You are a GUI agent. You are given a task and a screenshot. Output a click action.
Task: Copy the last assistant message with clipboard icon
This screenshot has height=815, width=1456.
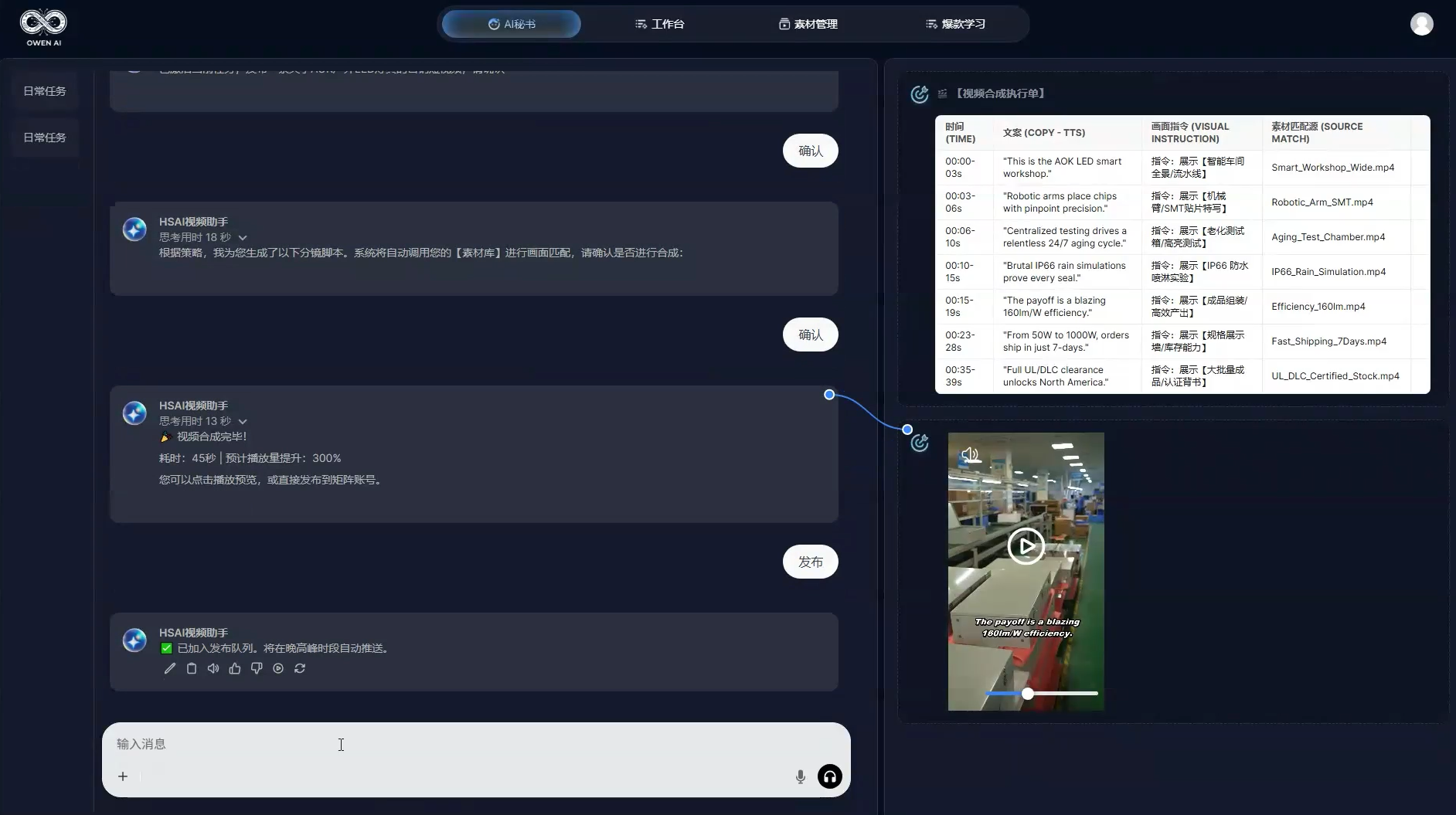click(x=192, y=668)
